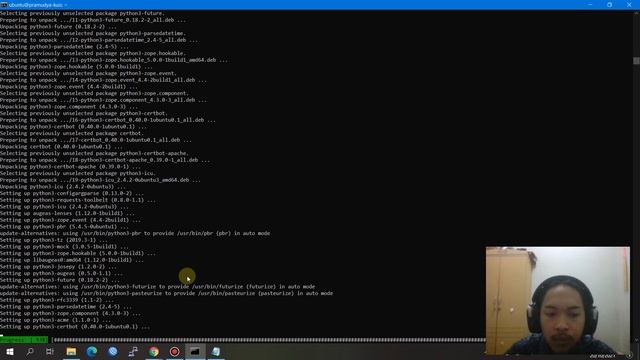Viewport: 640px width, 360px height.
Task: Open the network-share app icon on taskbar
Action: [133, 351]
